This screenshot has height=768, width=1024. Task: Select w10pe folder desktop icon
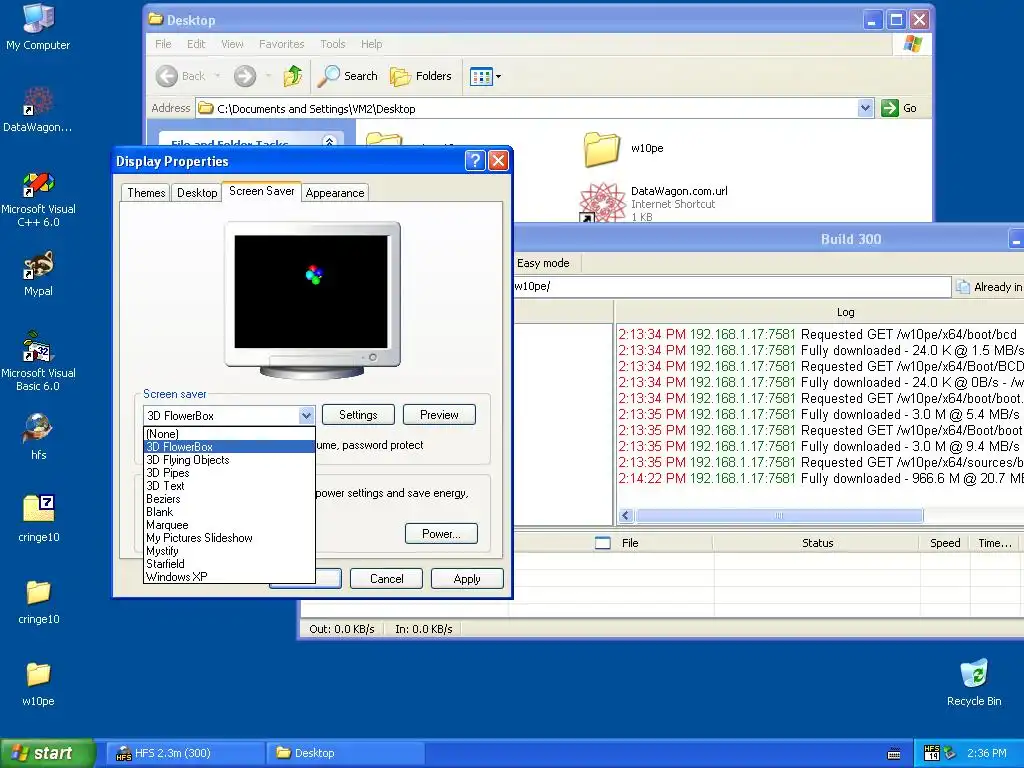click(38, 683)
